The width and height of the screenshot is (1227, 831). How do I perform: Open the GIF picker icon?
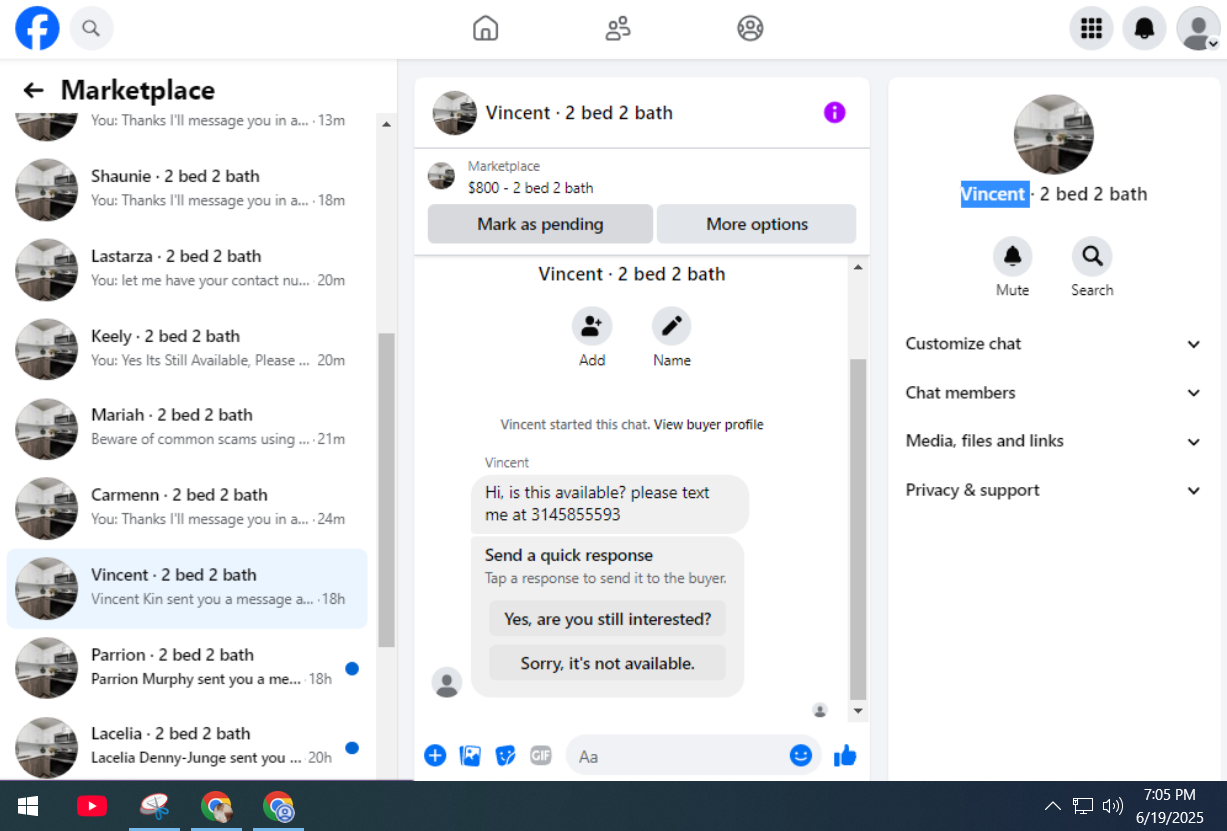541,756
